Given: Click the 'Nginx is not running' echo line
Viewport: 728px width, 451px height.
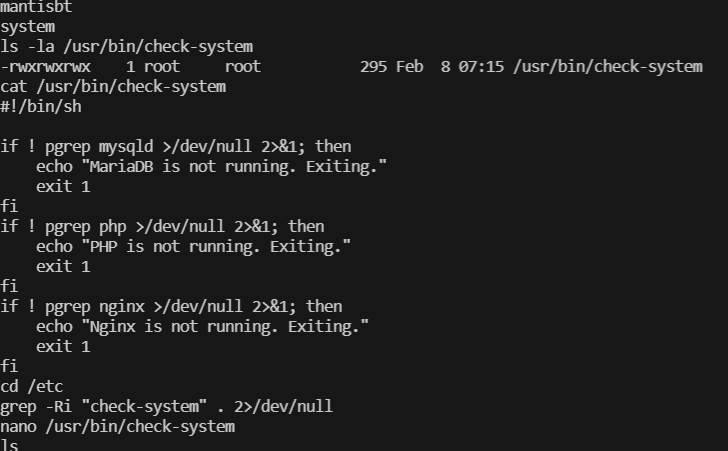Looking at the screenshot, I should pos(202,327).
